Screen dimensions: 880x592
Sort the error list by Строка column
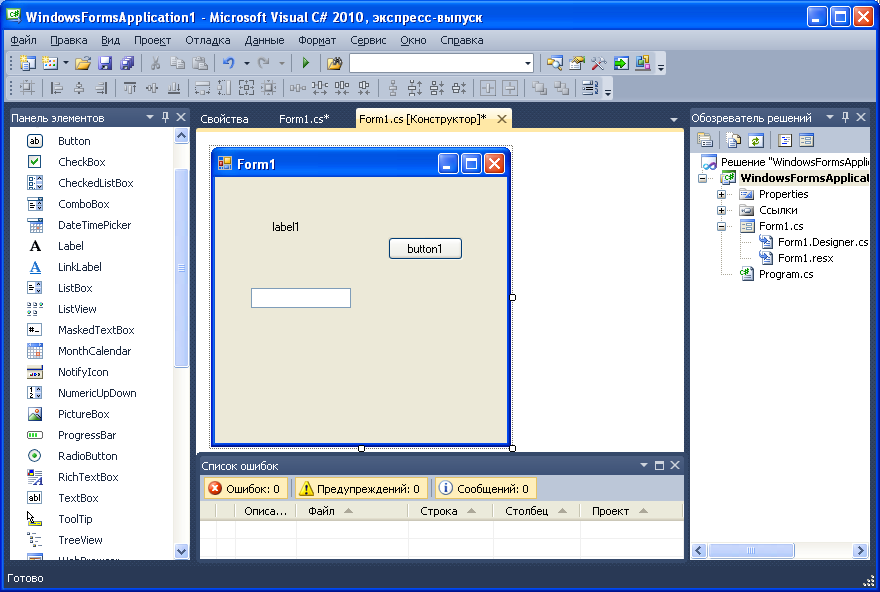451,511
